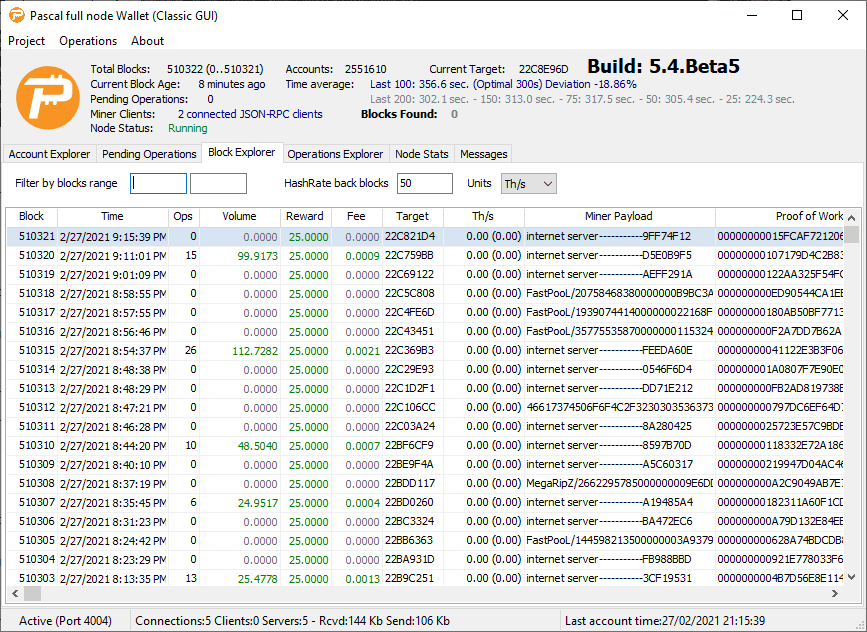The image size is (867, 632).
Task: Click the Ops column header
Action: pyautogui.click(x=183, y=216)
